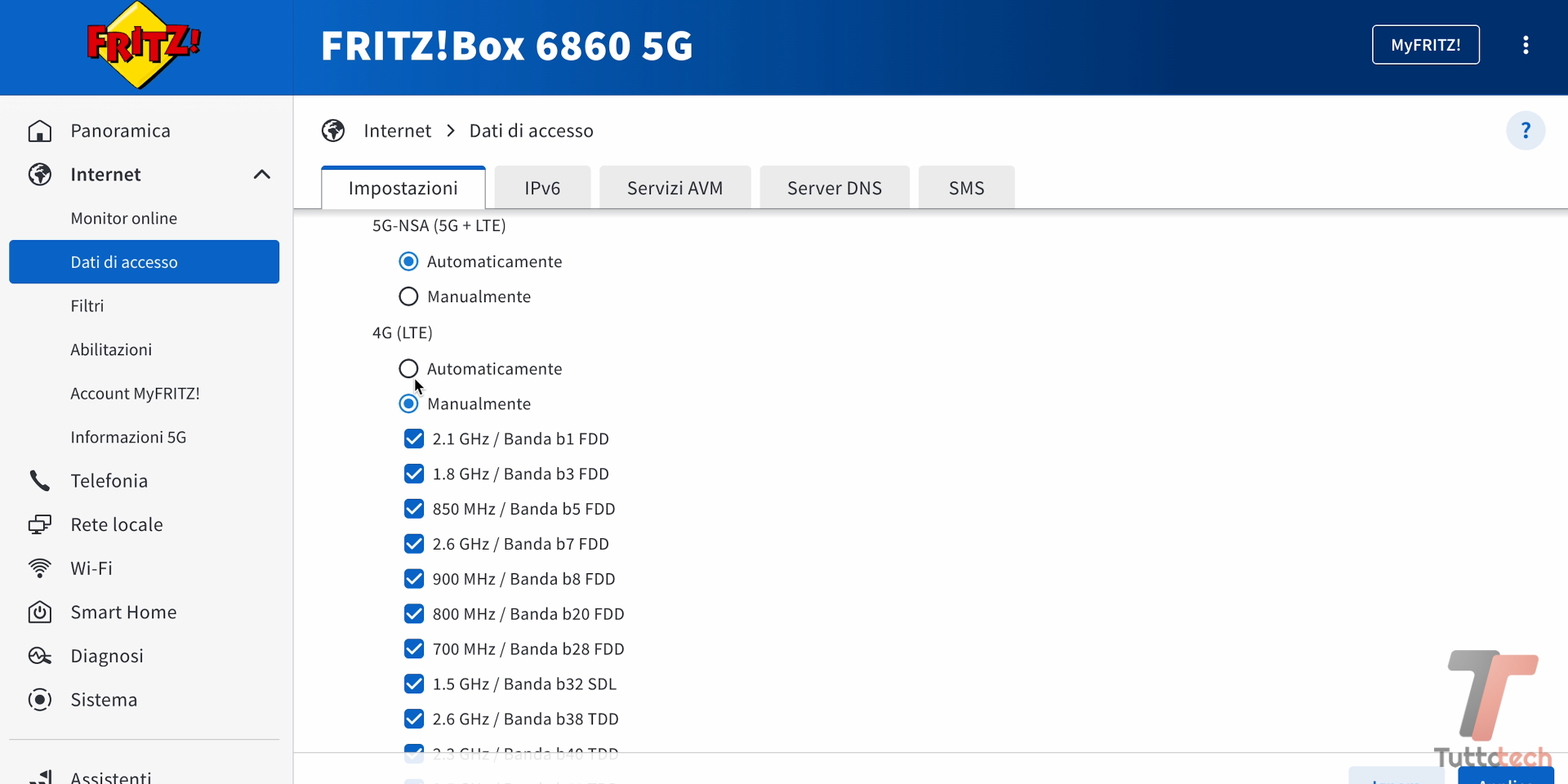Enable Automaticamente under 4G (LTE)

pos(408,368)
